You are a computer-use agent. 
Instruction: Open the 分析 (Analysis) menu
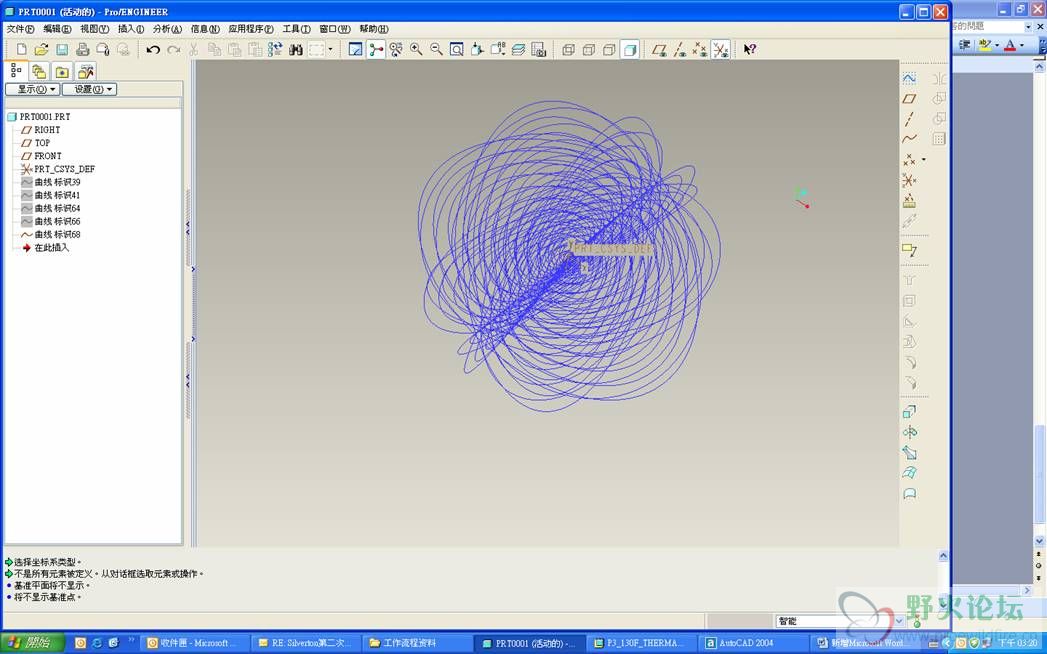(167, 29)
